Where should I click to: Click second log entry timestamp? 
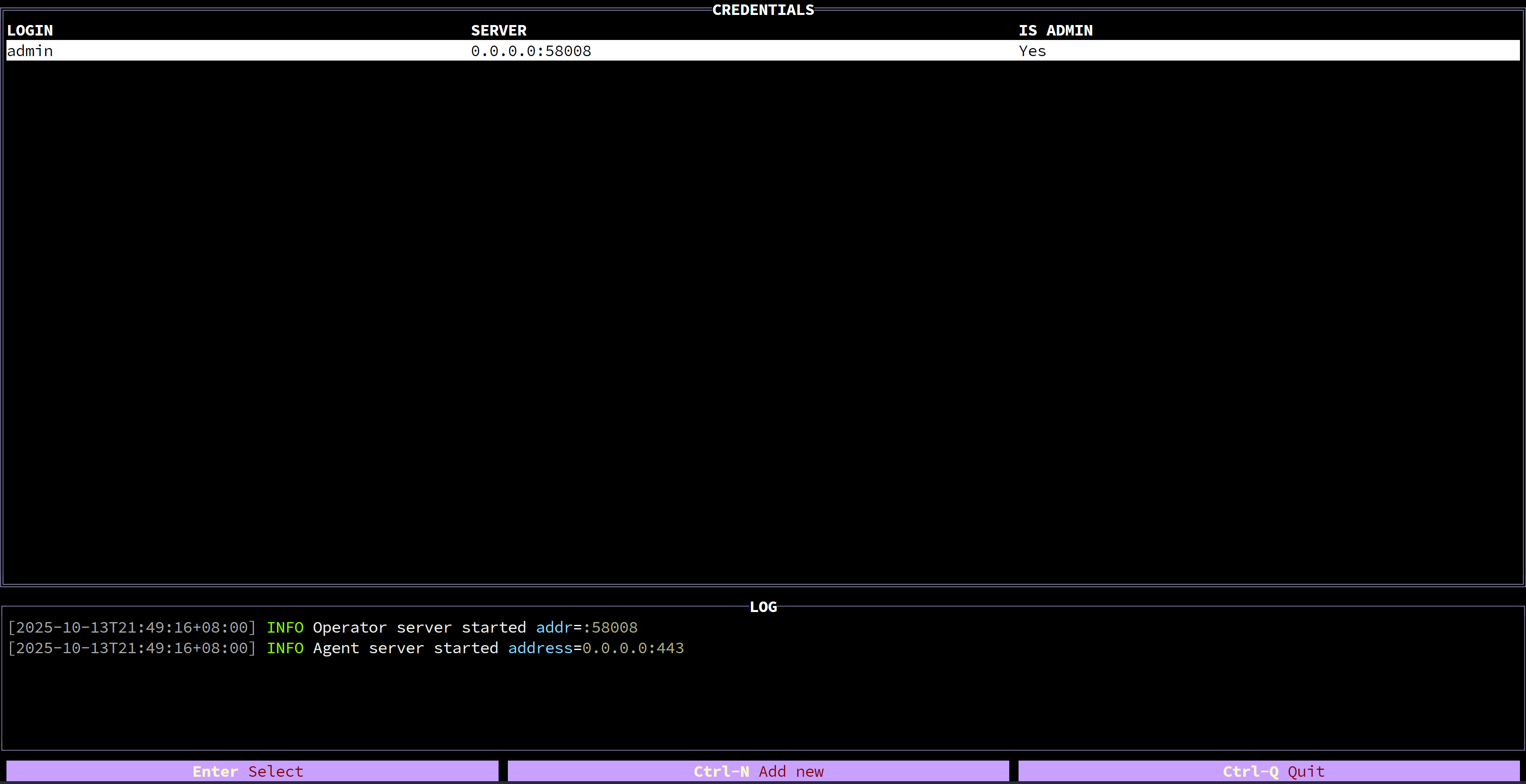point(132,648)
